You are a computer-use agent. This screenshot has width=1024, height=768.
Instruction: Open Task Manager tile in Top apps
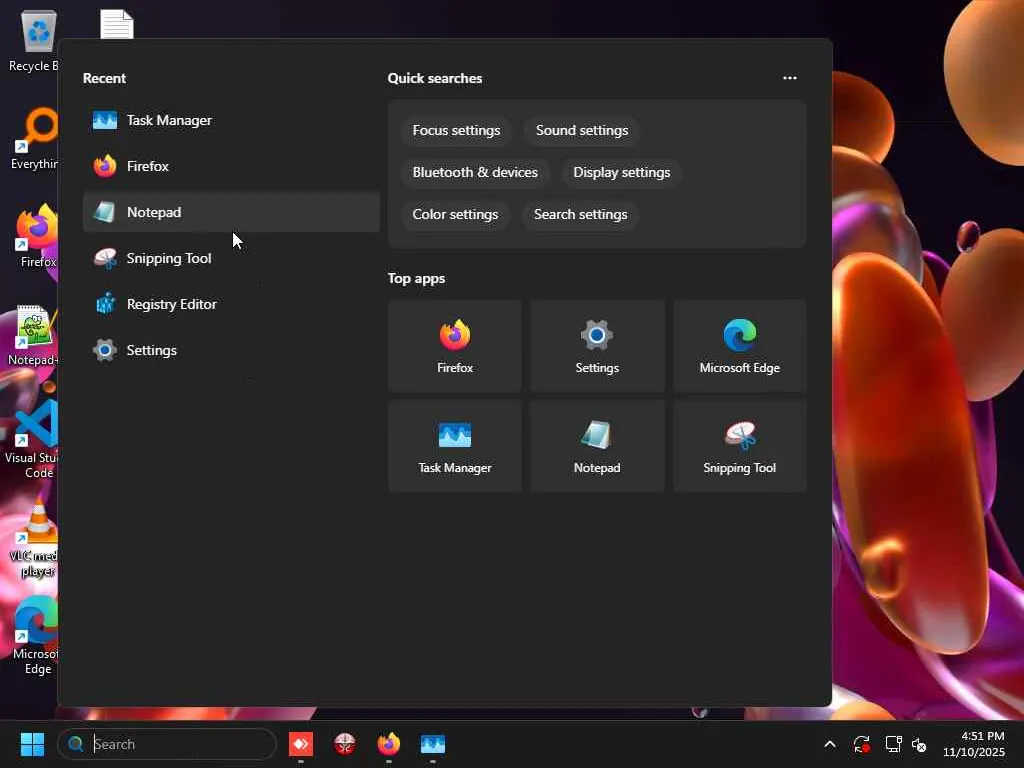click(455, 446)
